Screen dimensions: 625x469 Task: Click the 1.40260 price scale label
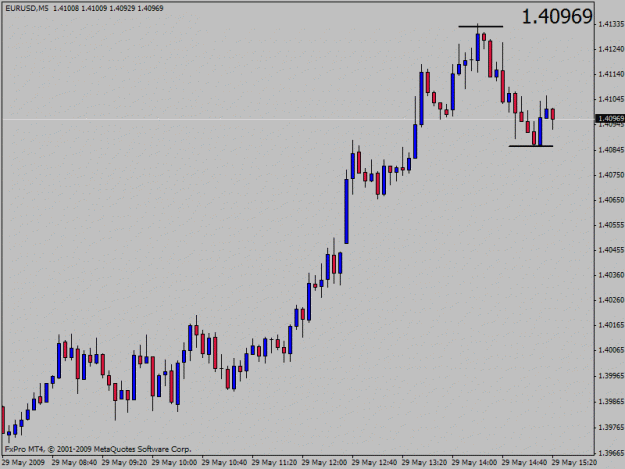click(611, 300)
